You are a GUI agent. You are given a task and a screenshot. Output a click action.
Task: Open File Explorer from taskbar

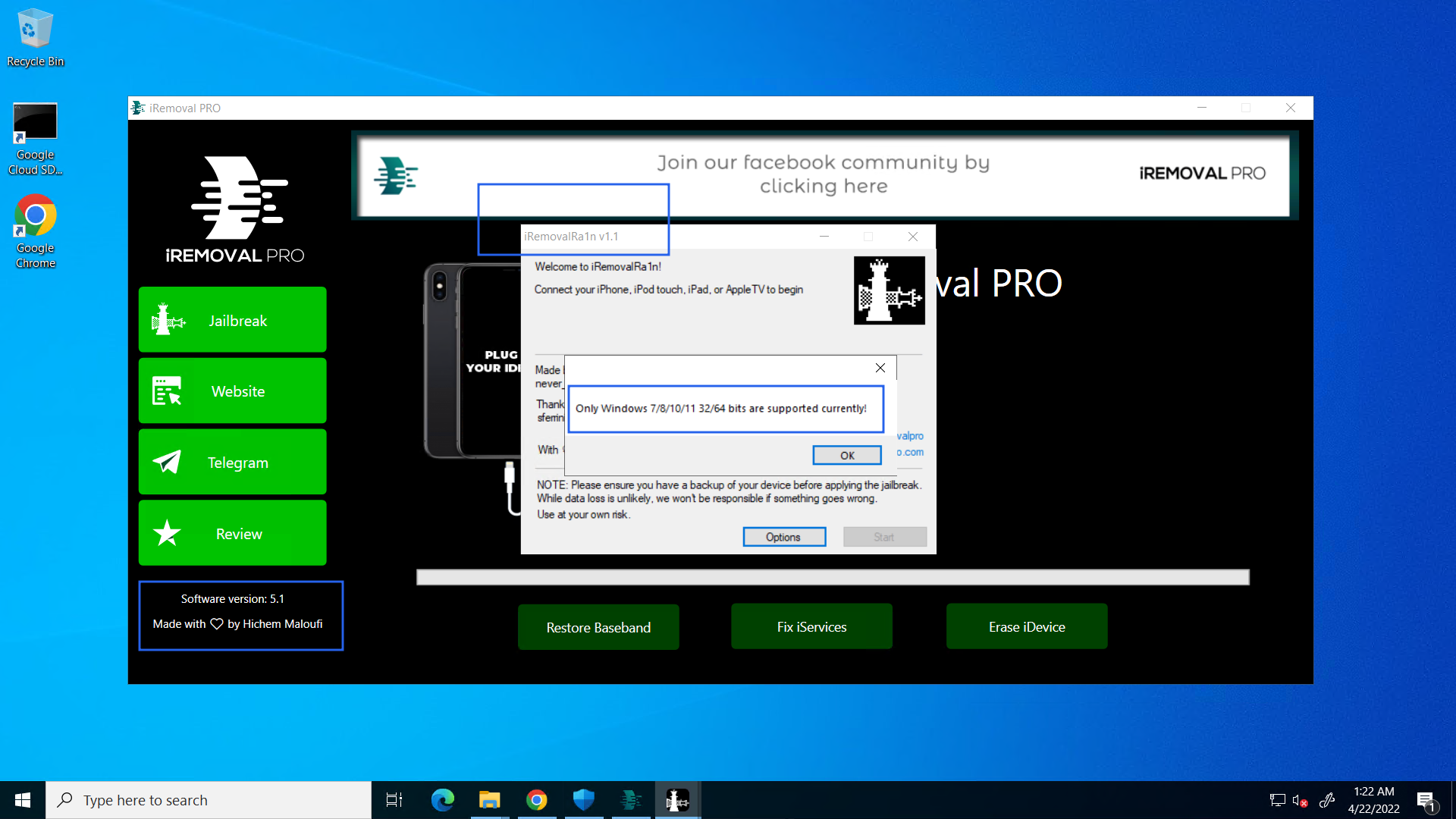[489, 800]
